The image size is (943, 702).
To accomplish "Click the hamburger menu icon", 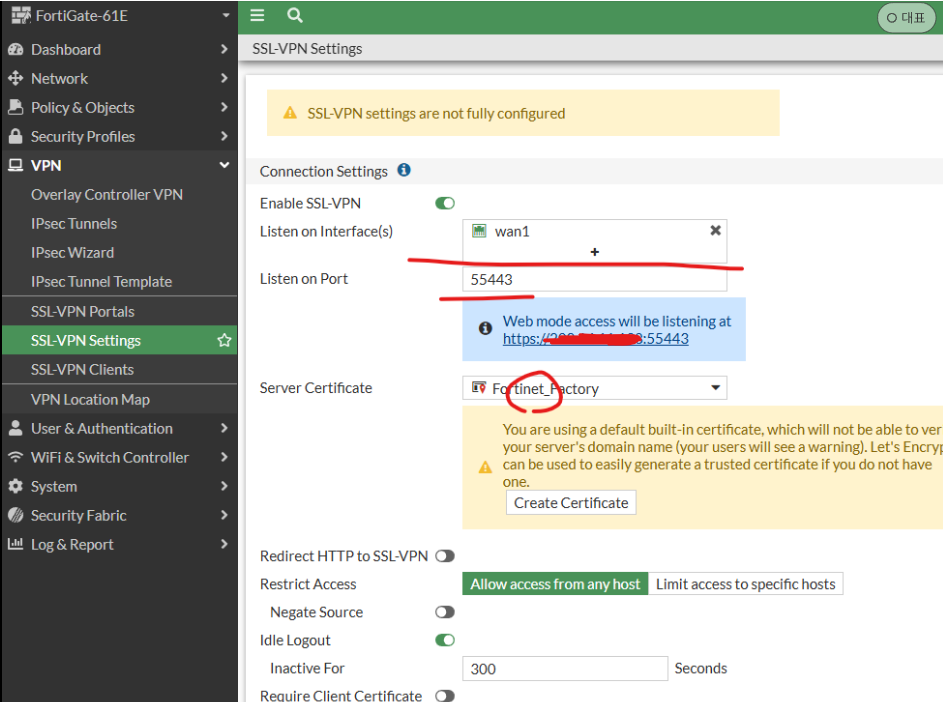I will coord(257,15).
